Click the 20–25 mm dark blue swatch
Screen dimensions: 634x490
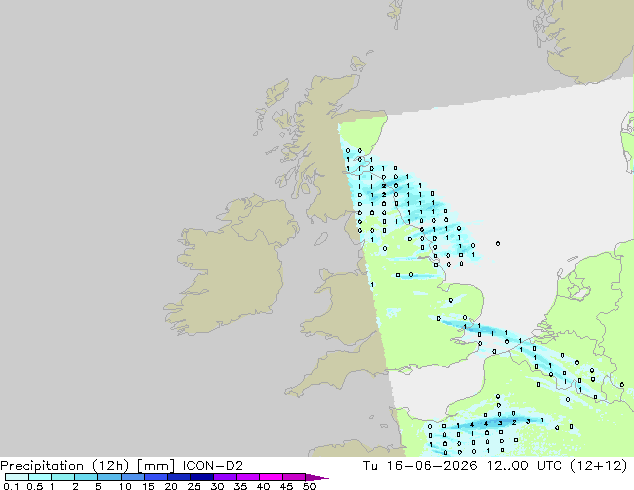tap(178, 477)
